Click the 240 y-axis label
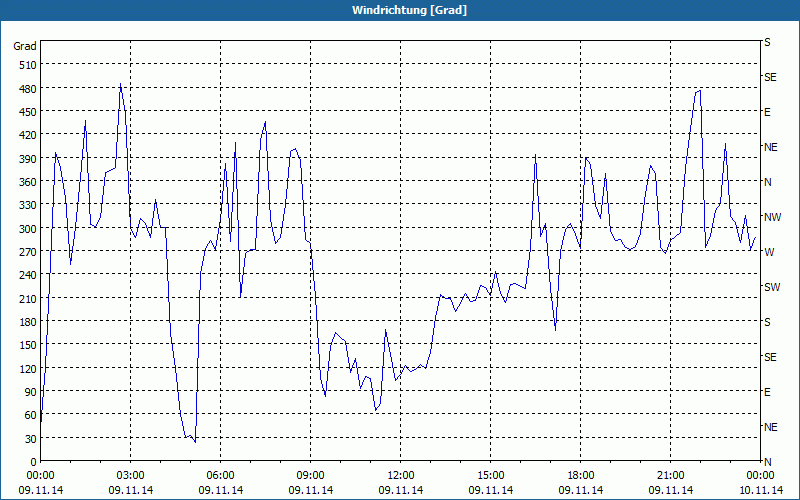The image size is (800, 500). click(28, 276)
